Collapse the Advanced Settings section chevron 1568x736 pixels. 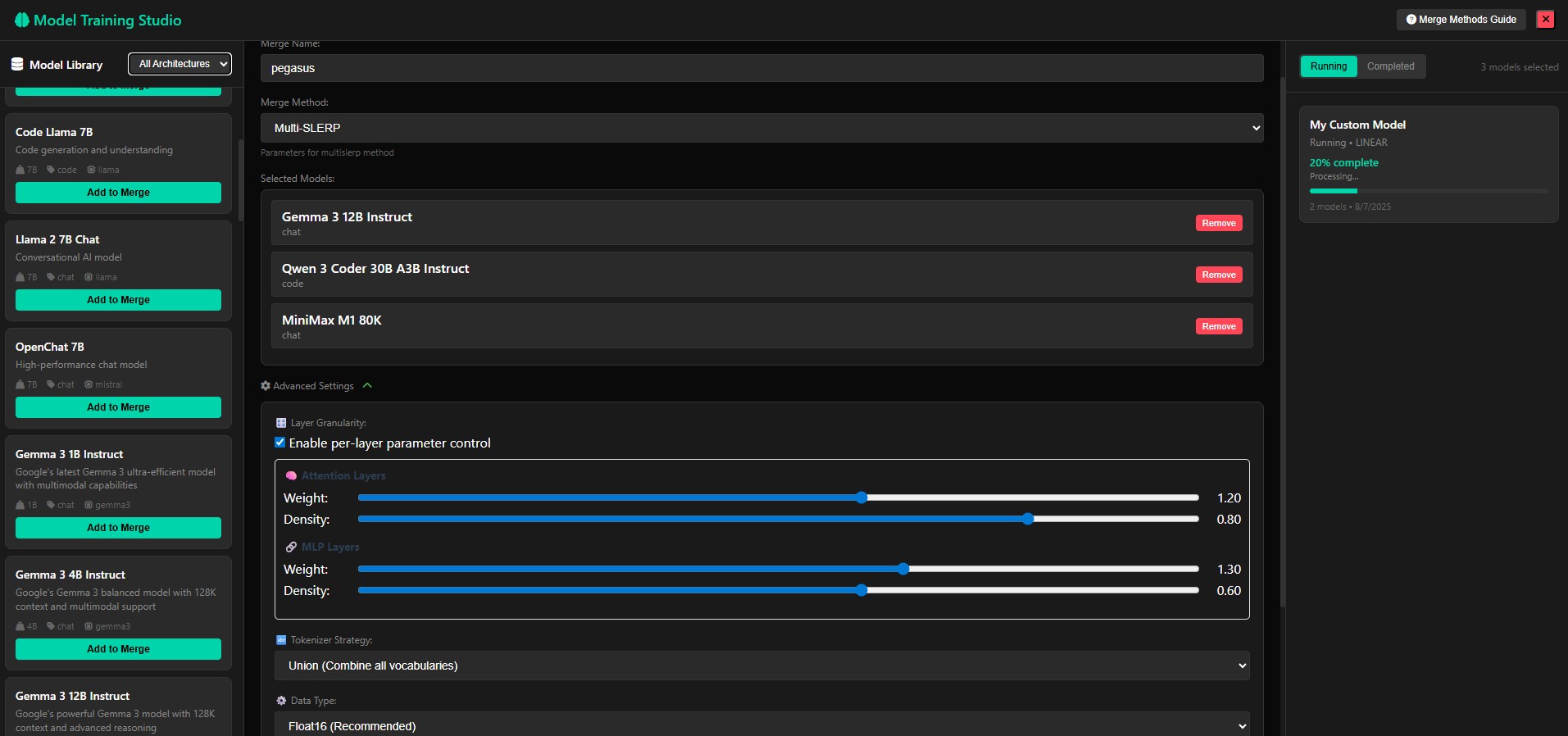tap(367, 386)
